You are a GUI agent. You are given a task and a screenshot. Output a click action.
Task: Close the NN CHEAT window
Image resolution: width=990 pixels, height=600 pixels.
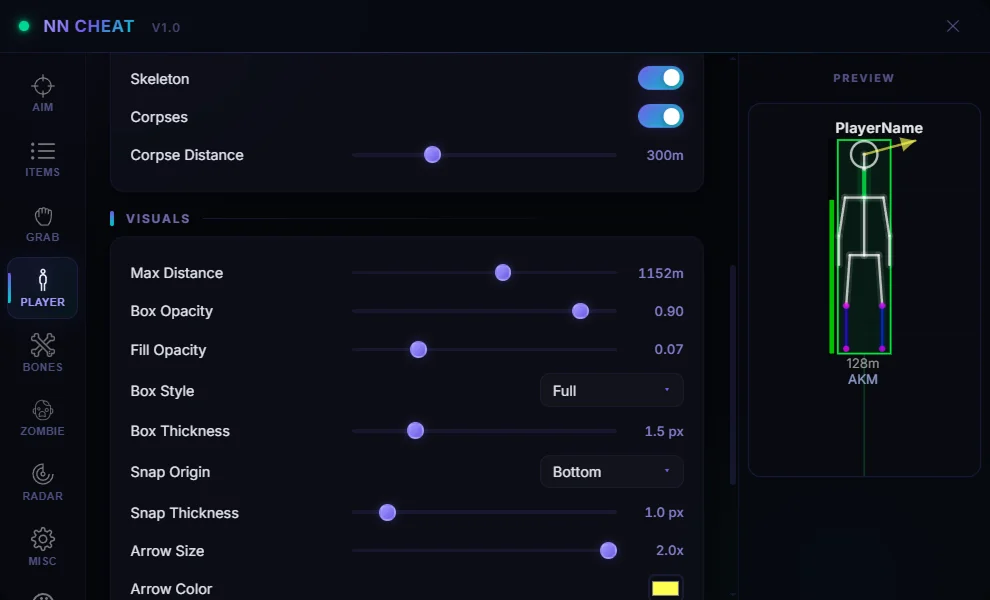click(953, 26)
